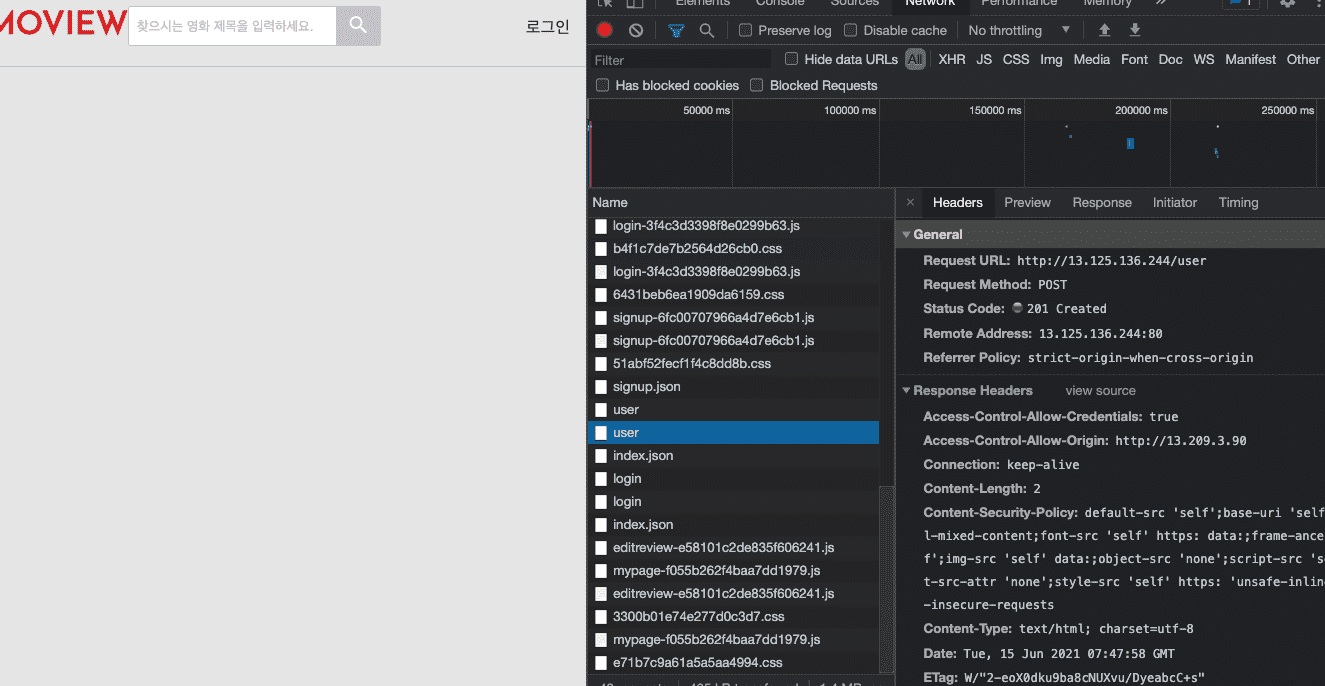Collapse the General section

[x=906, y=235]
